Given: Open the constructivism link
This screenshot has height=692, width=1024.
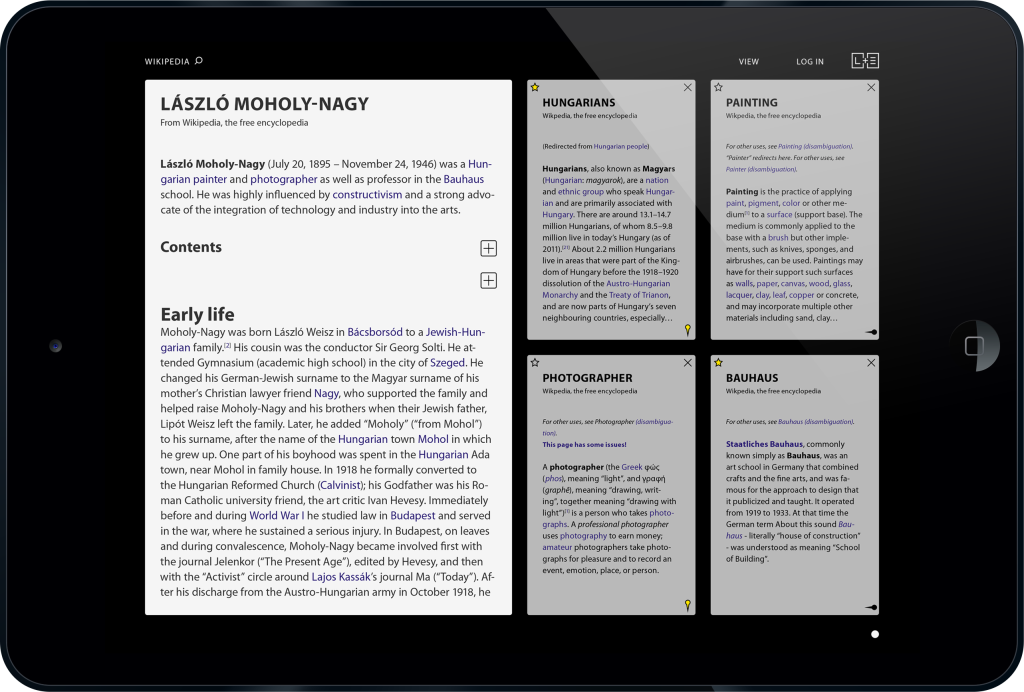Looking at the screenshot, I should click(367, 195).
